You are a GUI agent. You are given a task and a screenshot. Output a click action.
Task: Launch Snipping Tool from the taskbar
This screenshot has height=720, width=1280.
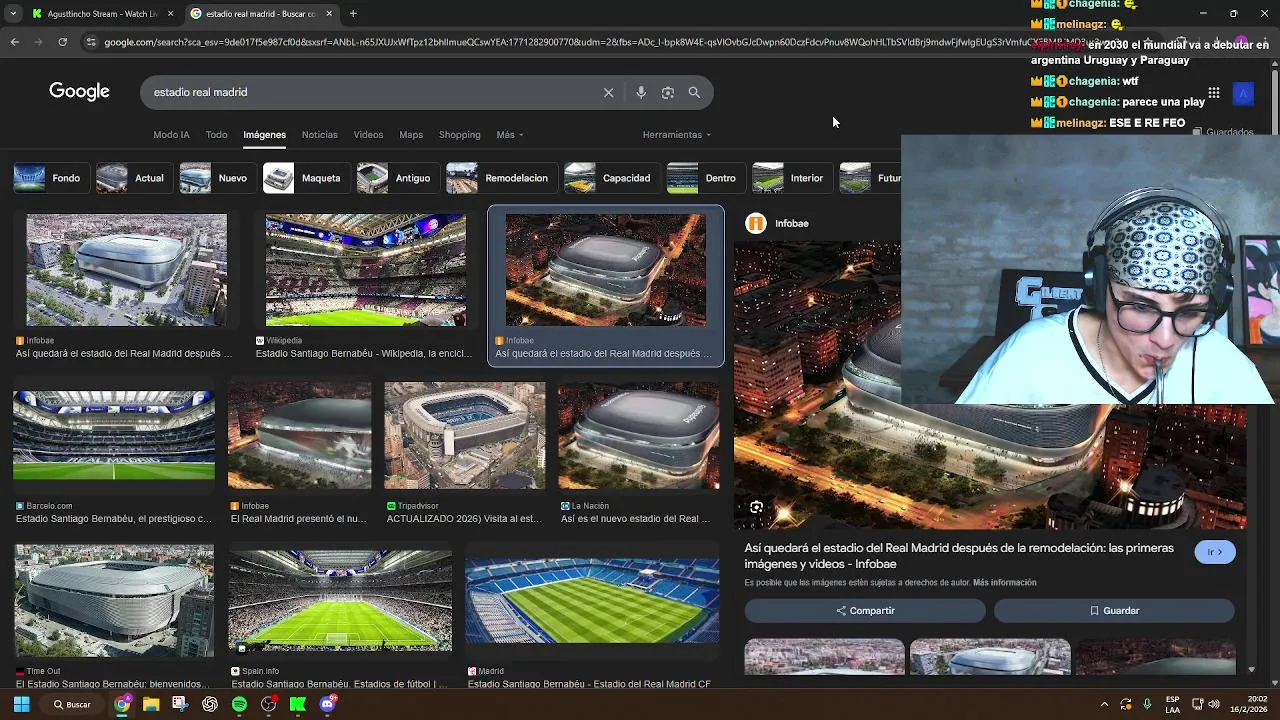(x=180, y=704)
